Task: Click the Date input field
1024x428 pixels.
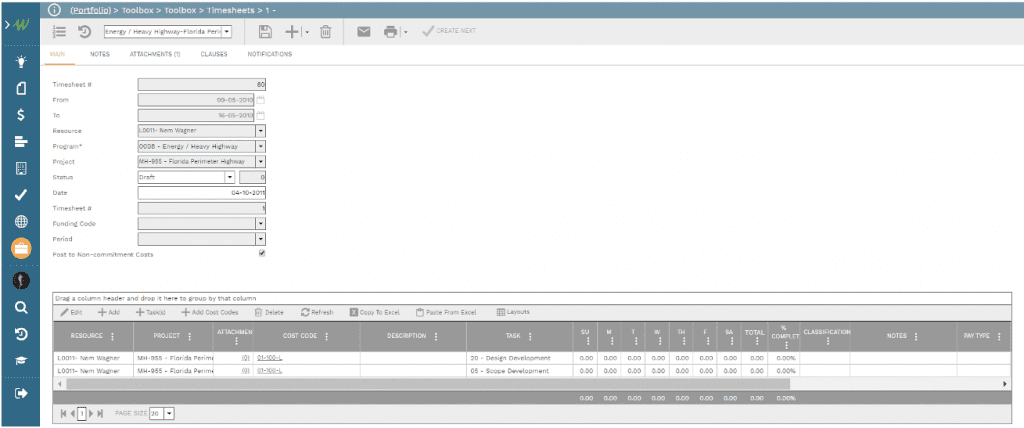Action: tap(201, 193)
